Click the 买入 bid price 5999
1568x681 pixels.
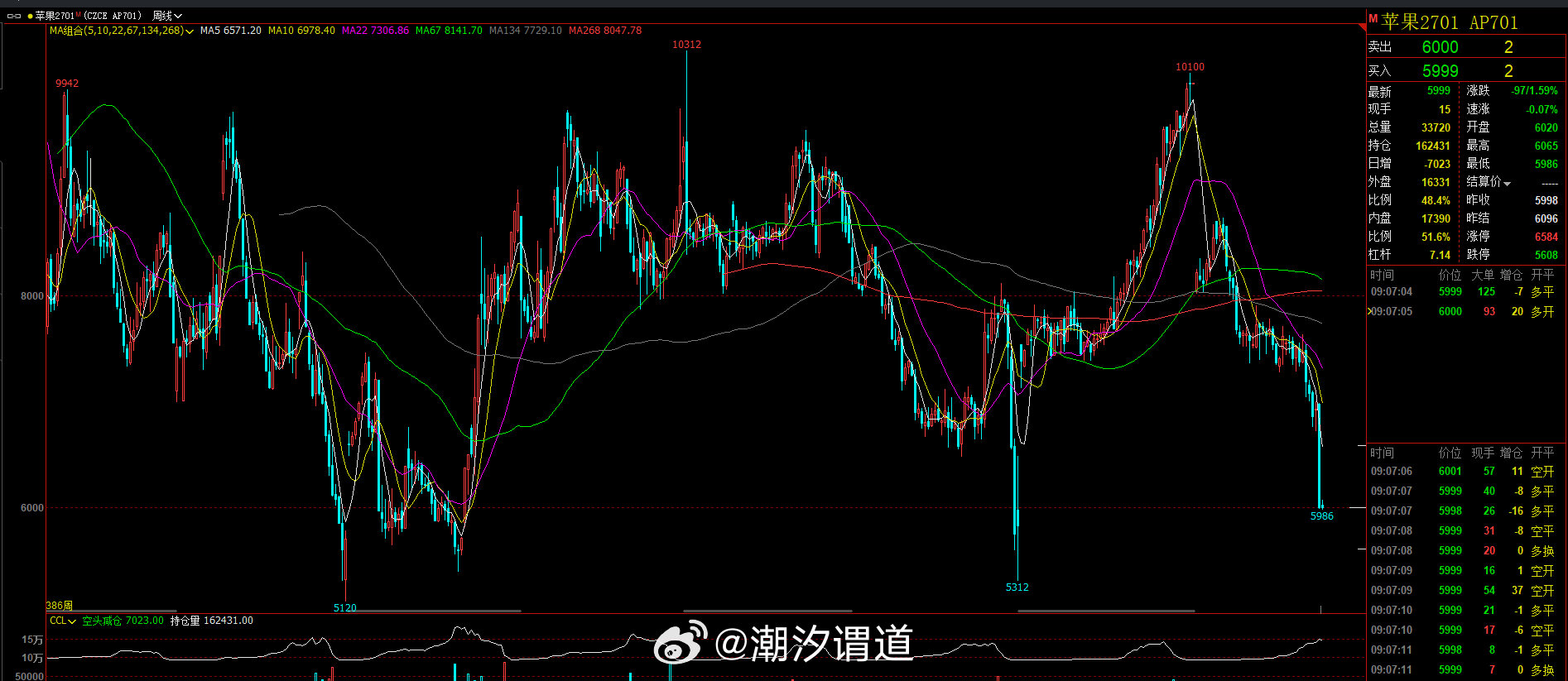[x=1440, y=71]
